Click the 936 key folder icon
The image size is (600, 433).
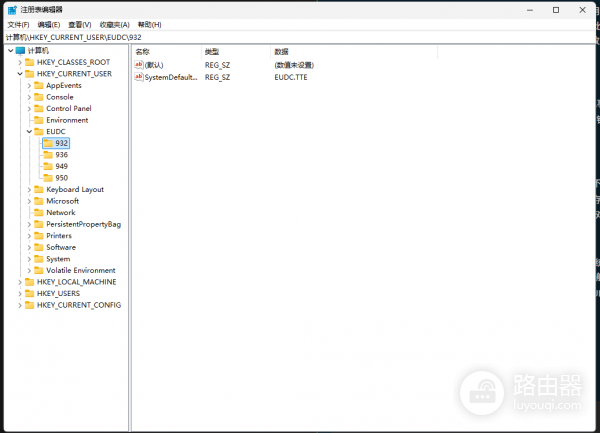point(48,155)
